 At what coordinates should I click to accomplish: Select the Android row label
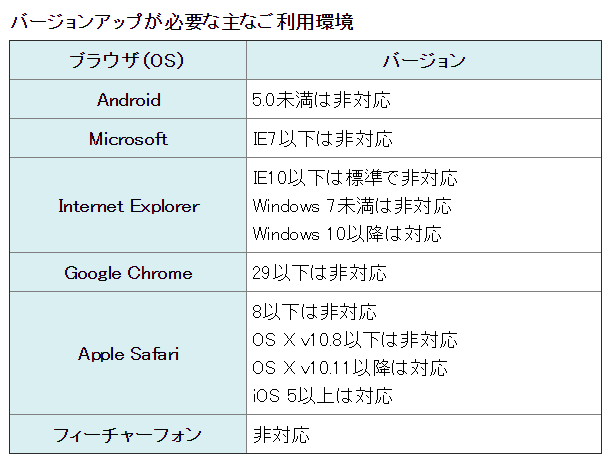128,100
